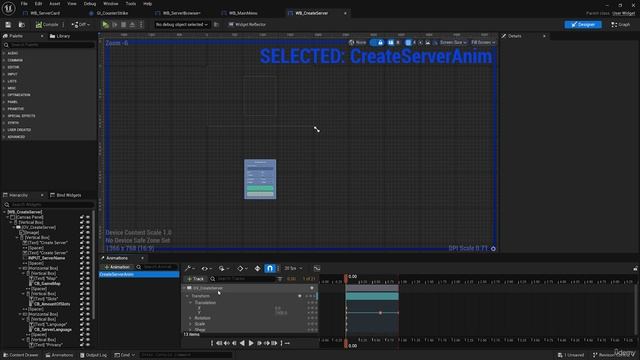Click the Save asset icon in toolbar
Viewport: 640px width, 360px height.
coord(8,25)
